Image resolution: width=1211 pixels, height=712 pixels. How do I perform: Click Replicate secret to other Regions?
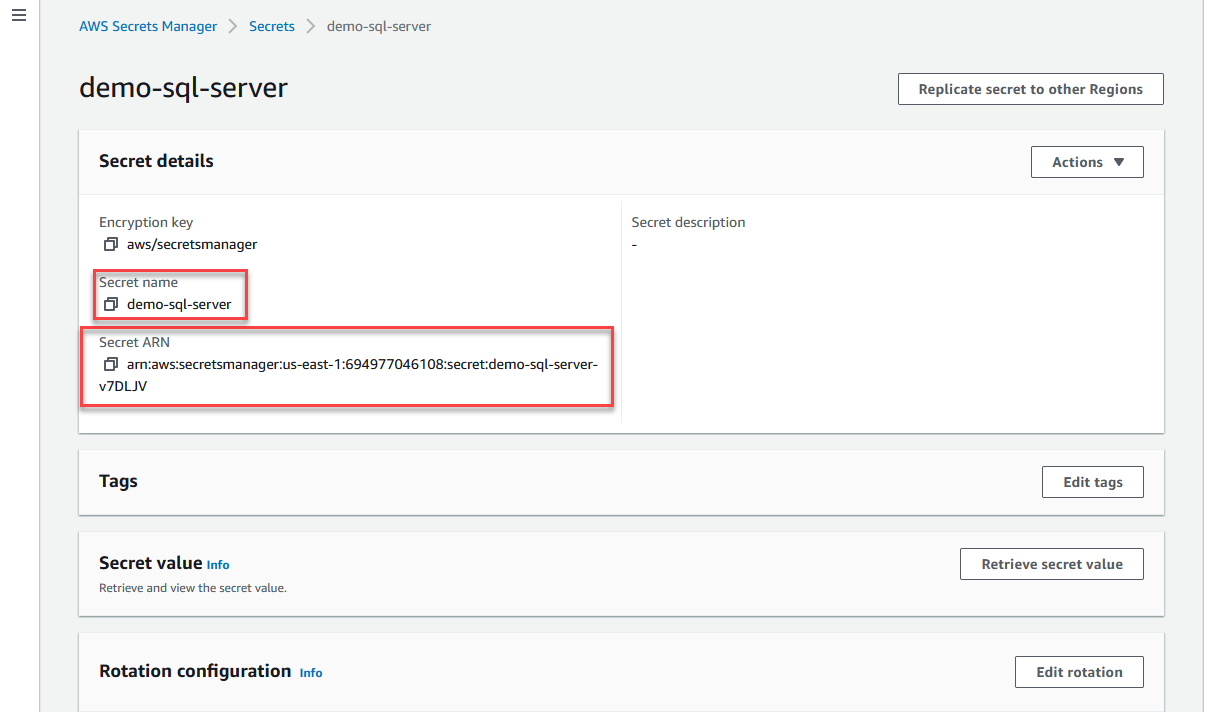[x=1030, y=89]
